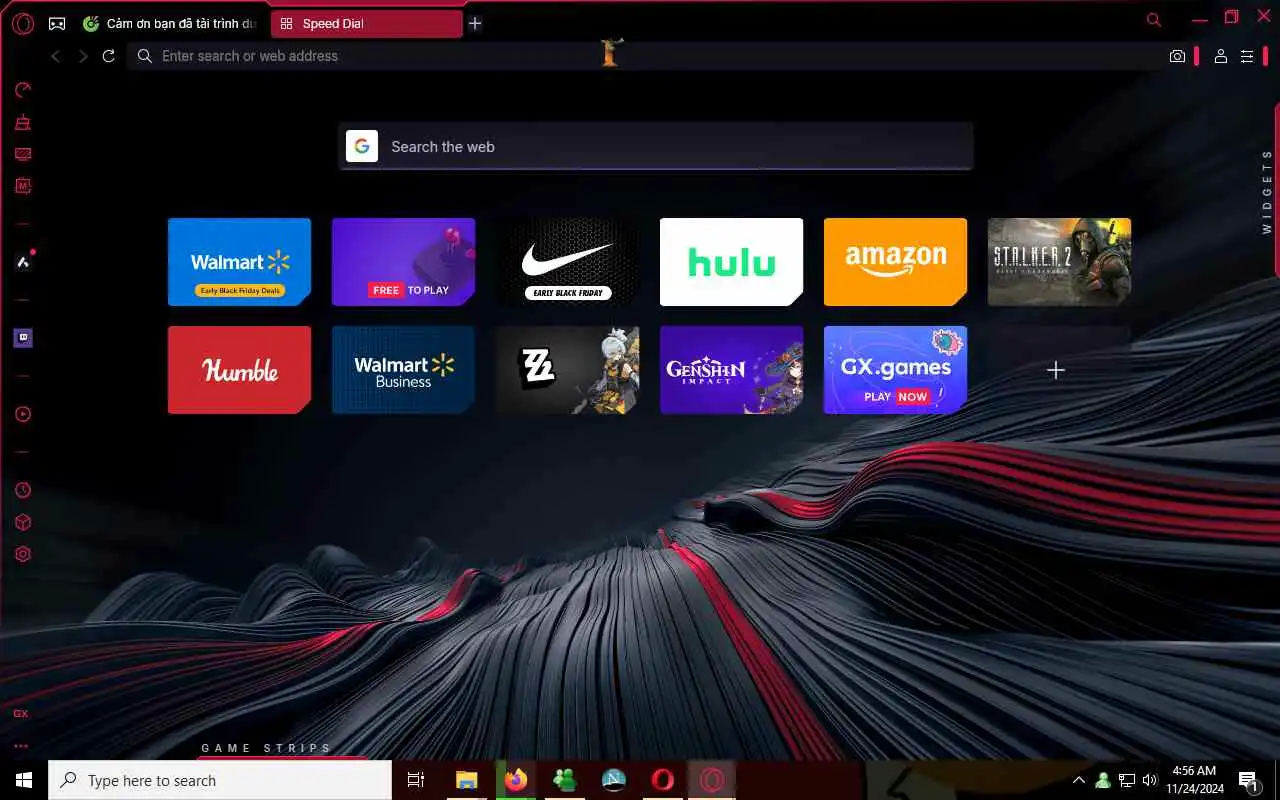Open Settings gear in sidebar
Image resolution: width=1280 pixels, height=800 pixels.
(x=23, y=554)
